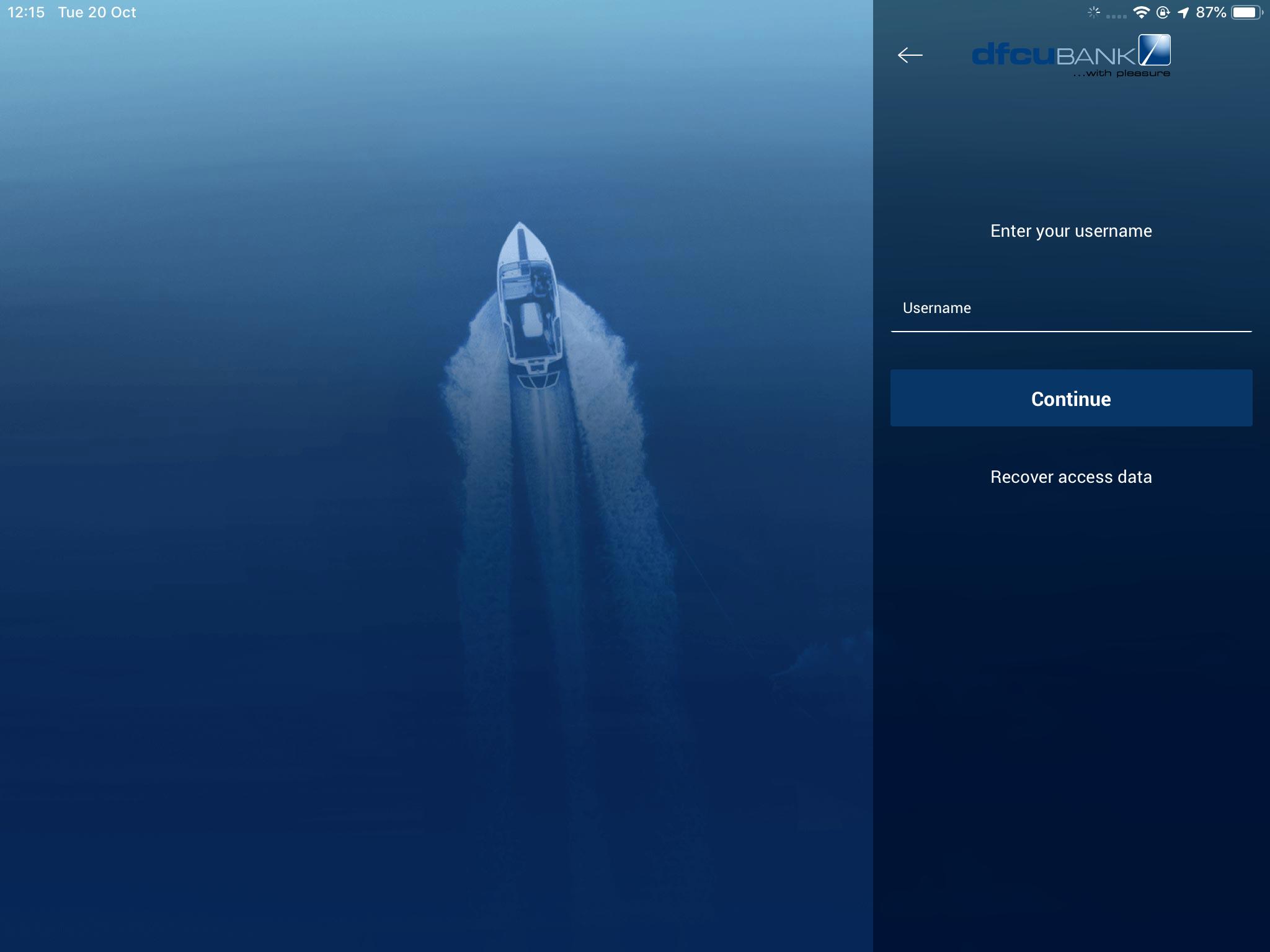Open Recover access data link
The image size is (1270, 952).
(x=1071, y=477)
